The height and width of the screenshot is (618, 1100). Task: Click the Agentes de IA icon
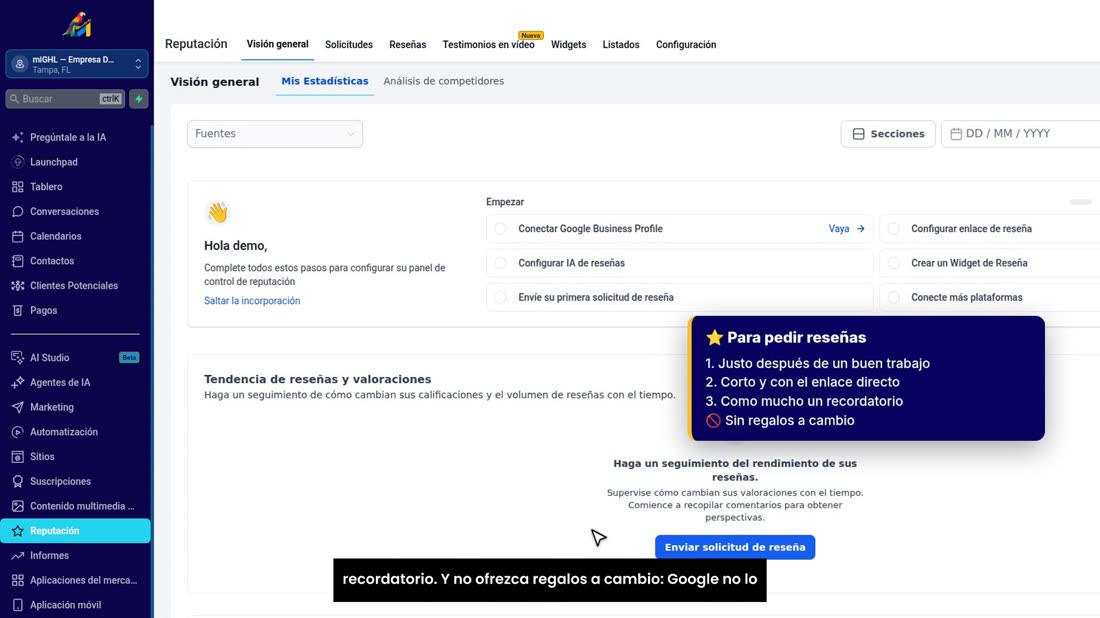18,382
